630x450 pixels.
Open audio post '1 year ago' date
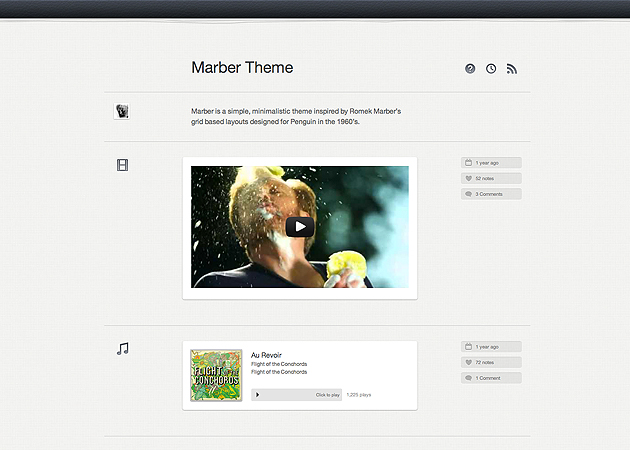click(491, 347)
